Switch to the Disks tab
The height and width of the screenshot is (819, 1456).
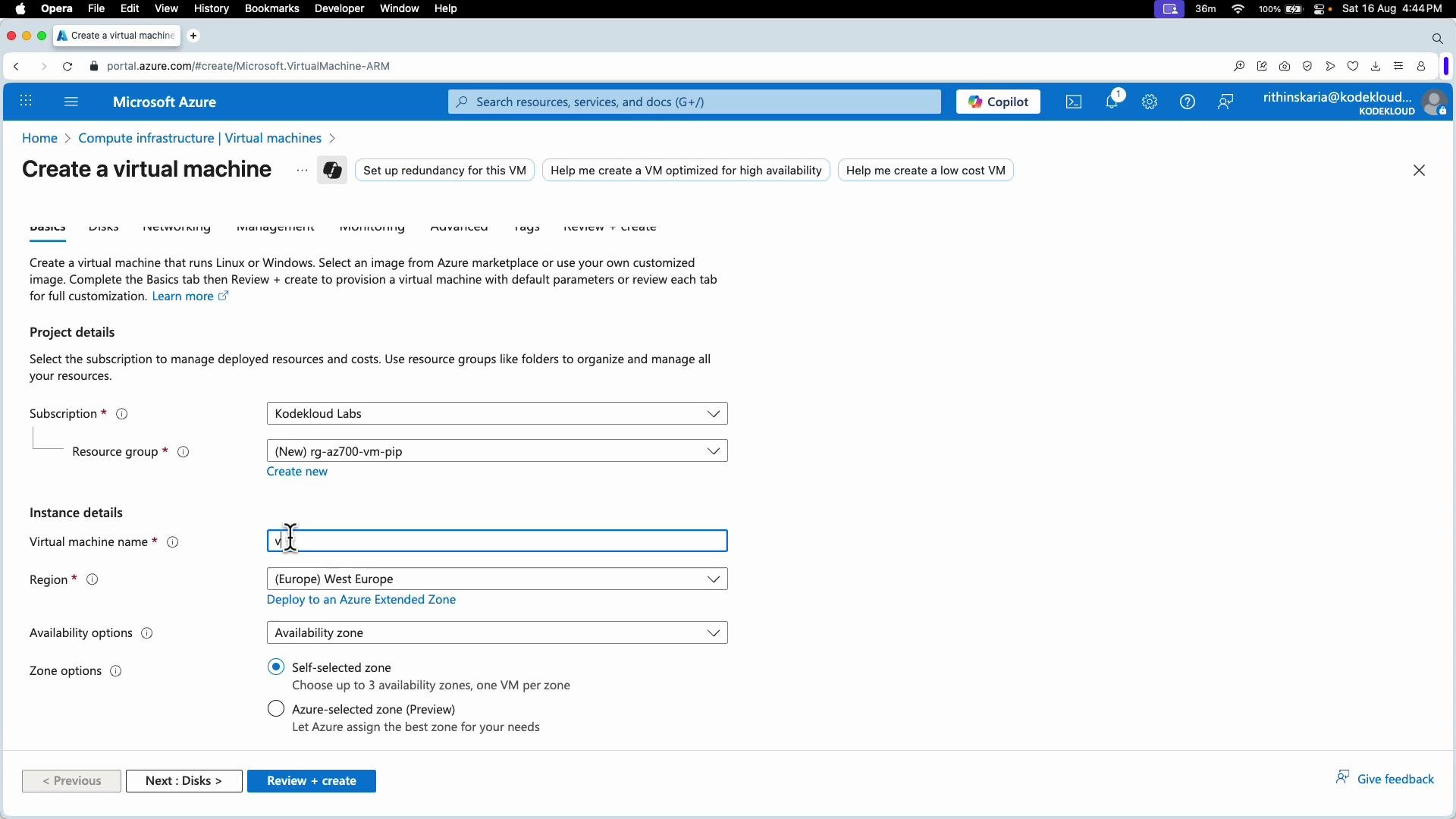coord(103,227)
